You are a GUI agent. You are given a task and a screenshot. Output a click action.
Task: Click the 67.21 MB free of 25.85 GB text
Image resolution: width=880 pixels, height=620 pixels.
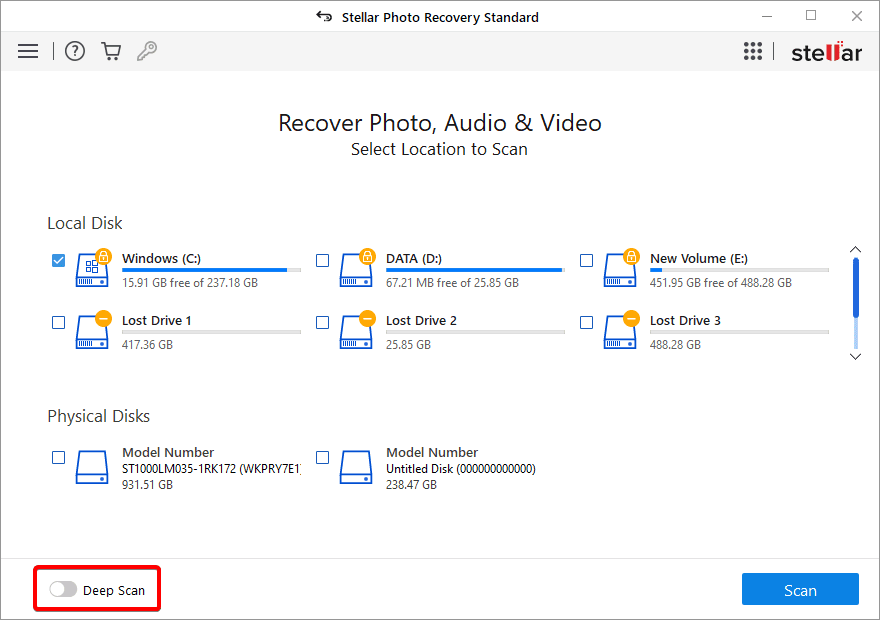pyautogui.click(x=452, y=283)
